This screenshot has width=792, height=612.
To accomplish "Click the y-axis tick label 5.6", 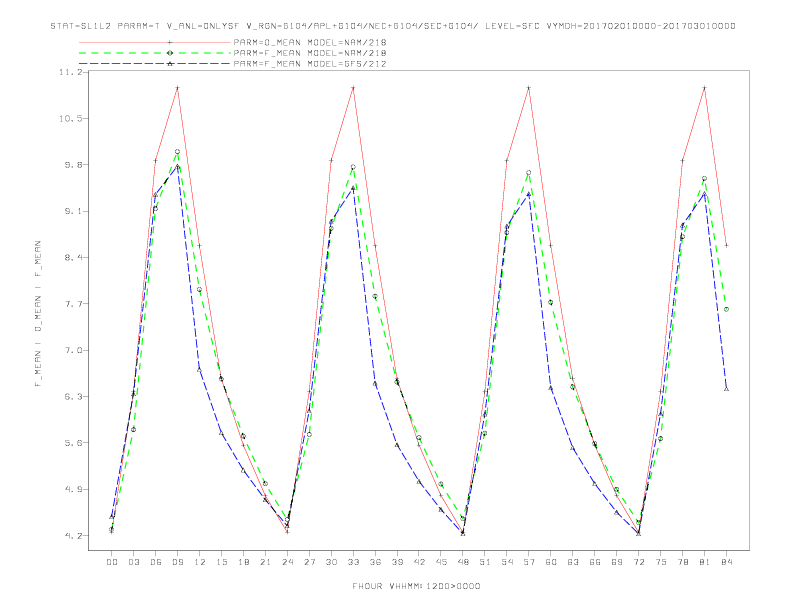I will coord(73,443).
